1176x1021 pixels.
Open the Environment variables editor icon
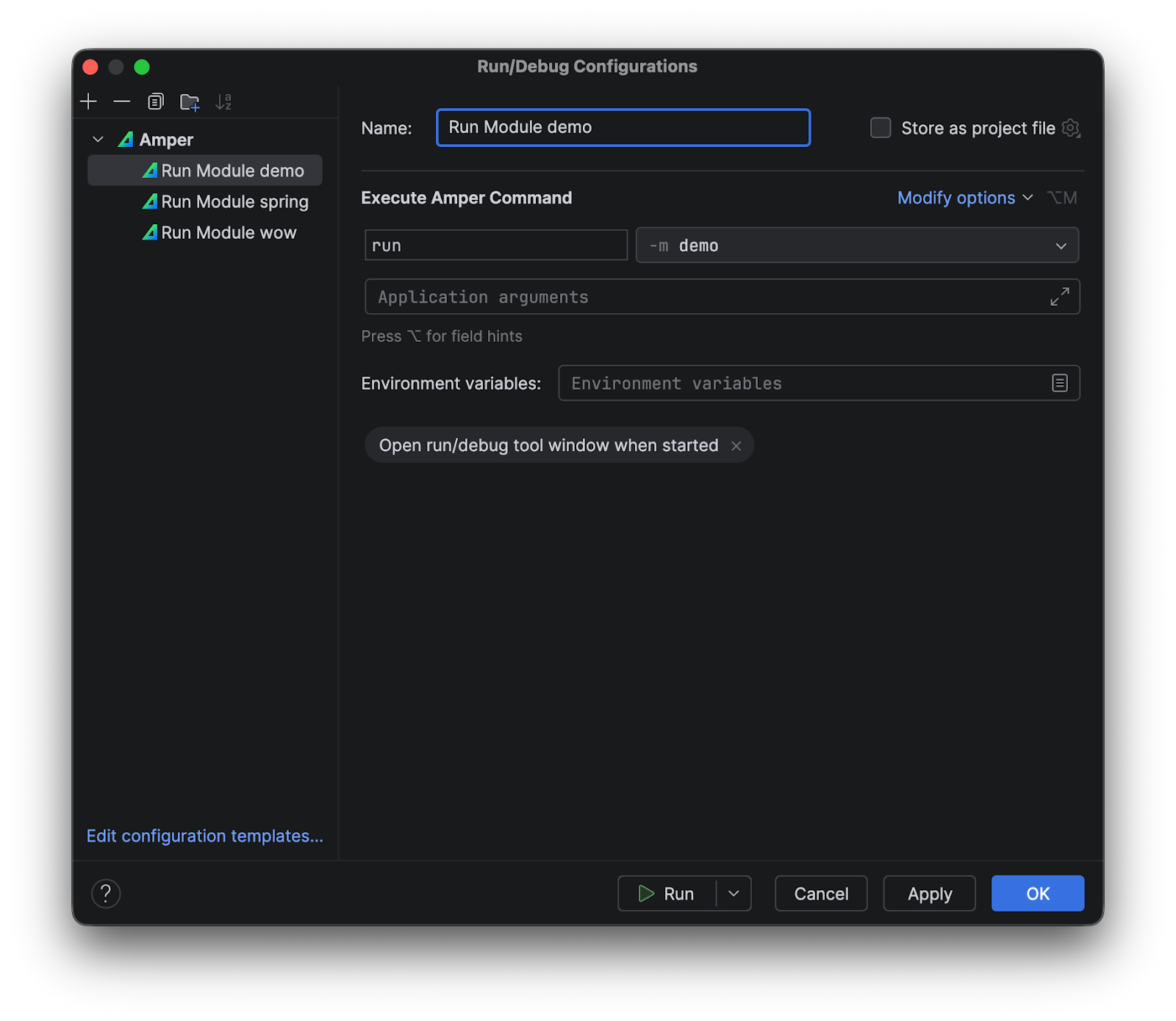coord(1059,383)
